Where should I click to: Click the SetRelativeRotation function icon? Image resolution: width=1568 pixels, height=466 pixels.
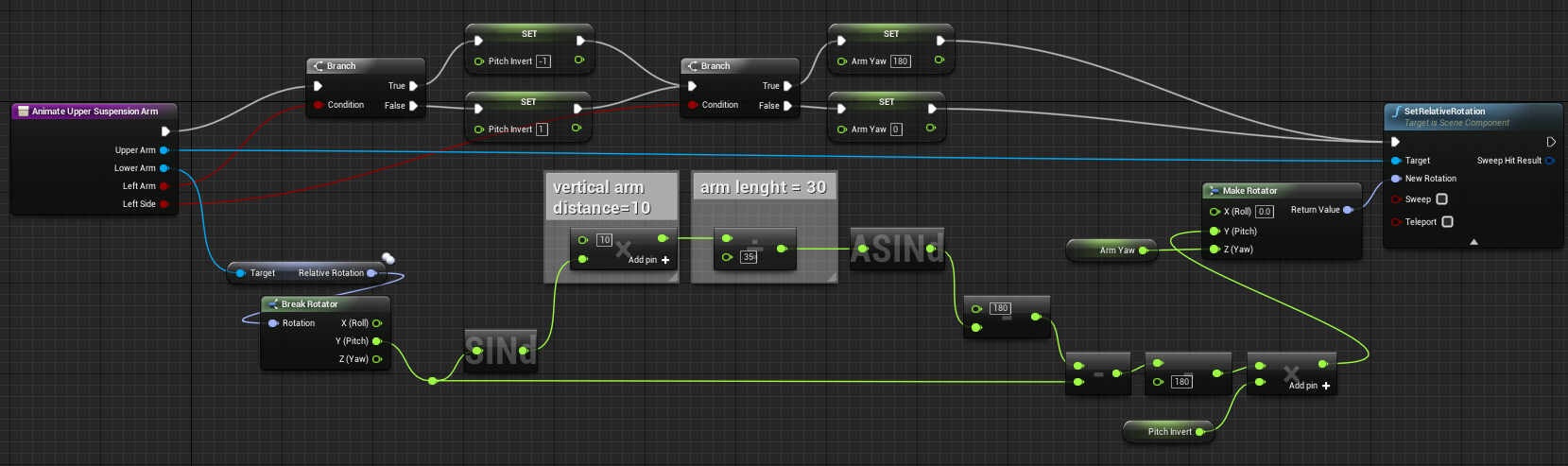[x=1396, y=112]
